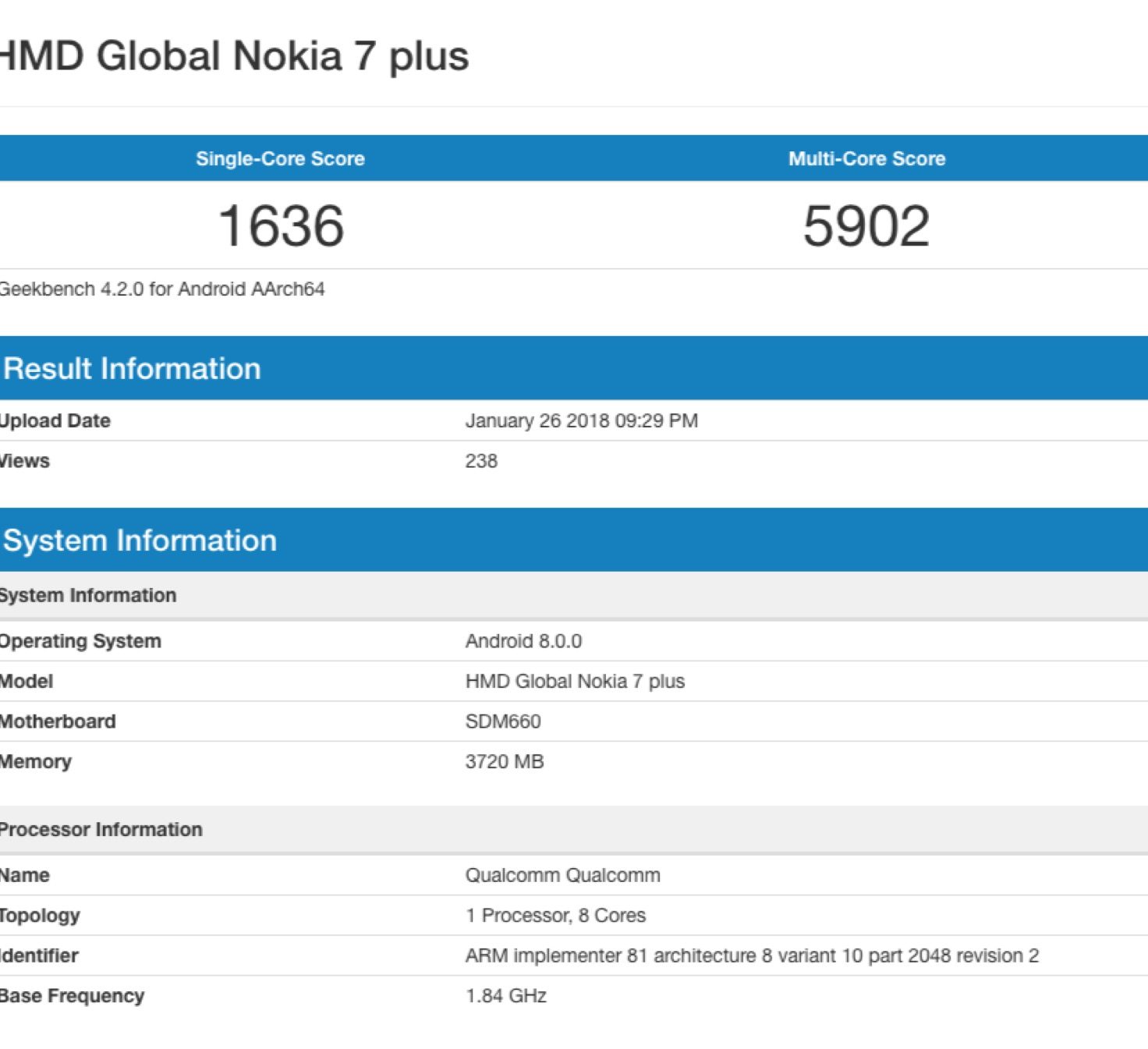
Task: Click the multi-core score value 5902
Action: click(x=866, y=226)
